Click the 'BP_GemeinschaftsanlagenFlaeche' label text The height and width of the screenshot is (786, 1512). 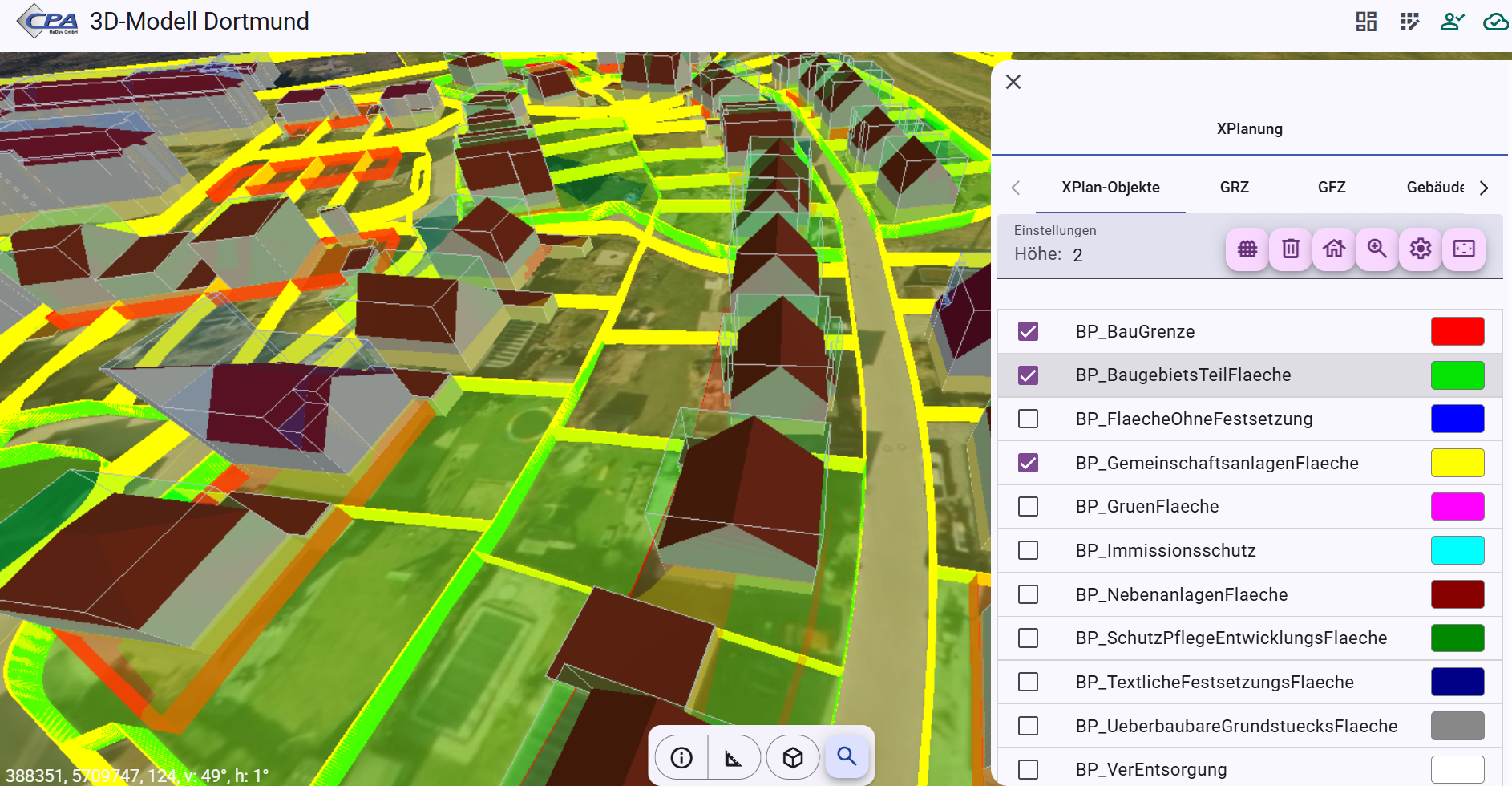click(x=1217, y=464)
